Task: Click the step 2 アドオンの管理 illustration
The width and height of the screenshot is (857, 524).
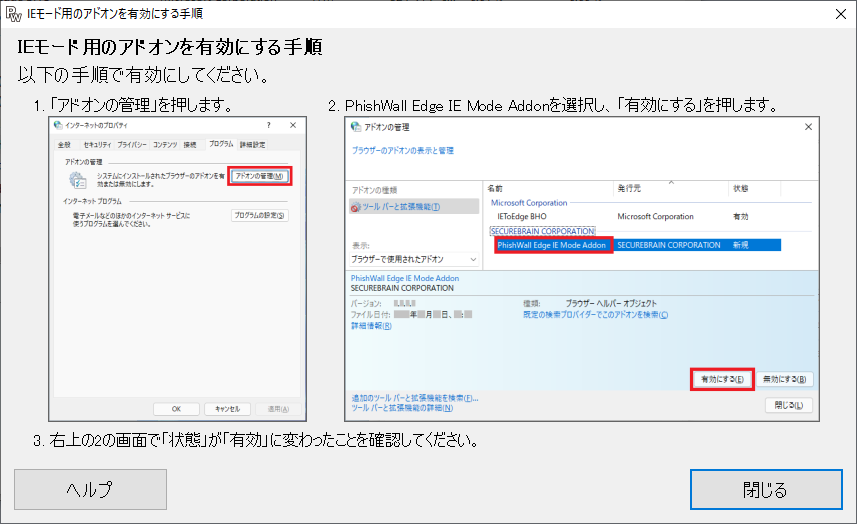Action: pos(582,268)
